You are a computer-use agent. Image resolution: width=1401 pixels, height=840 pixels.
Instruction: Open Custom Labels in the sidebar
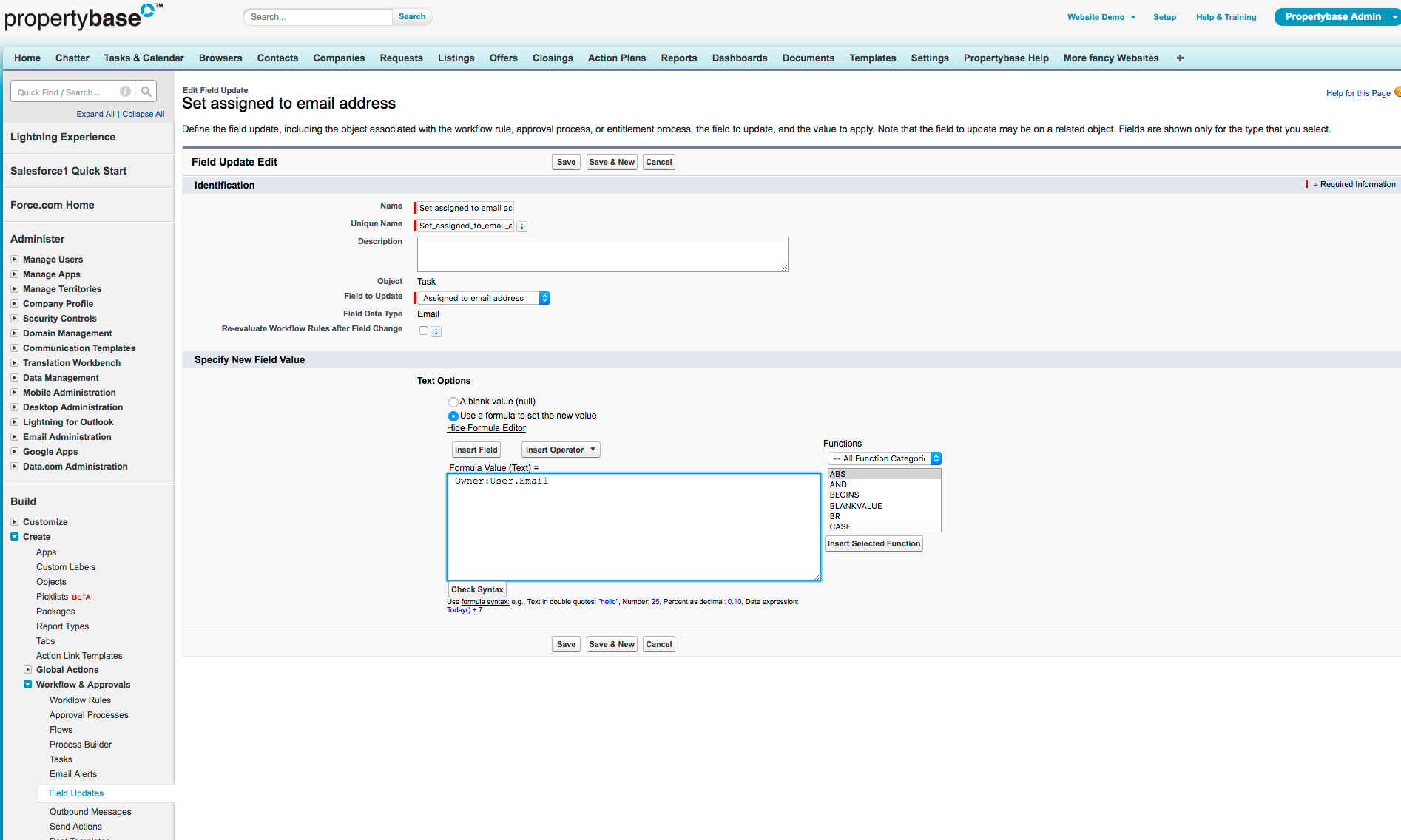point(66,567)
